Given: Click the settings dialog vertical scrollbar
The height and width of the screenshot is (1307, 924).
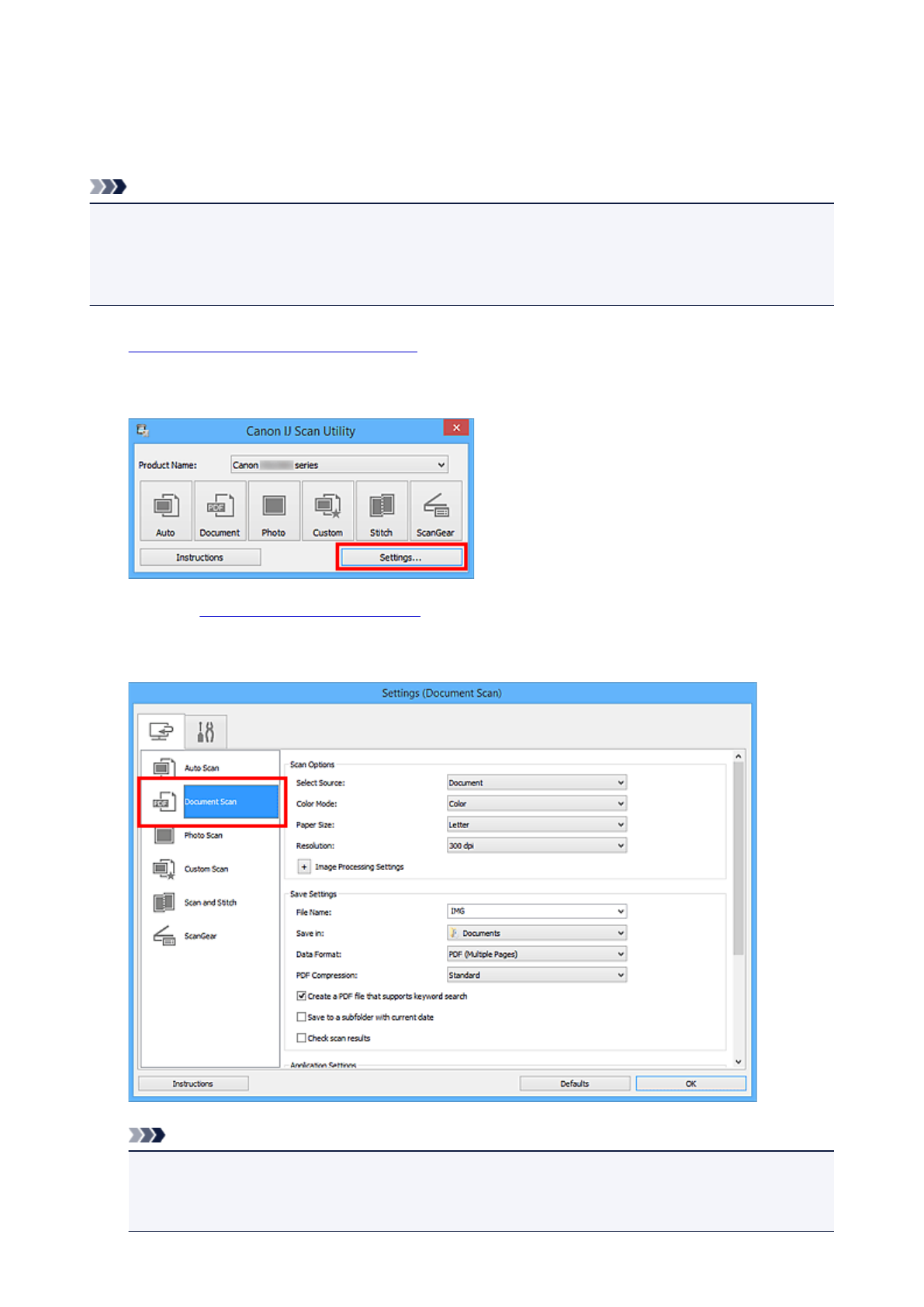Looking at the screenshot, I should tap(738, 854).
